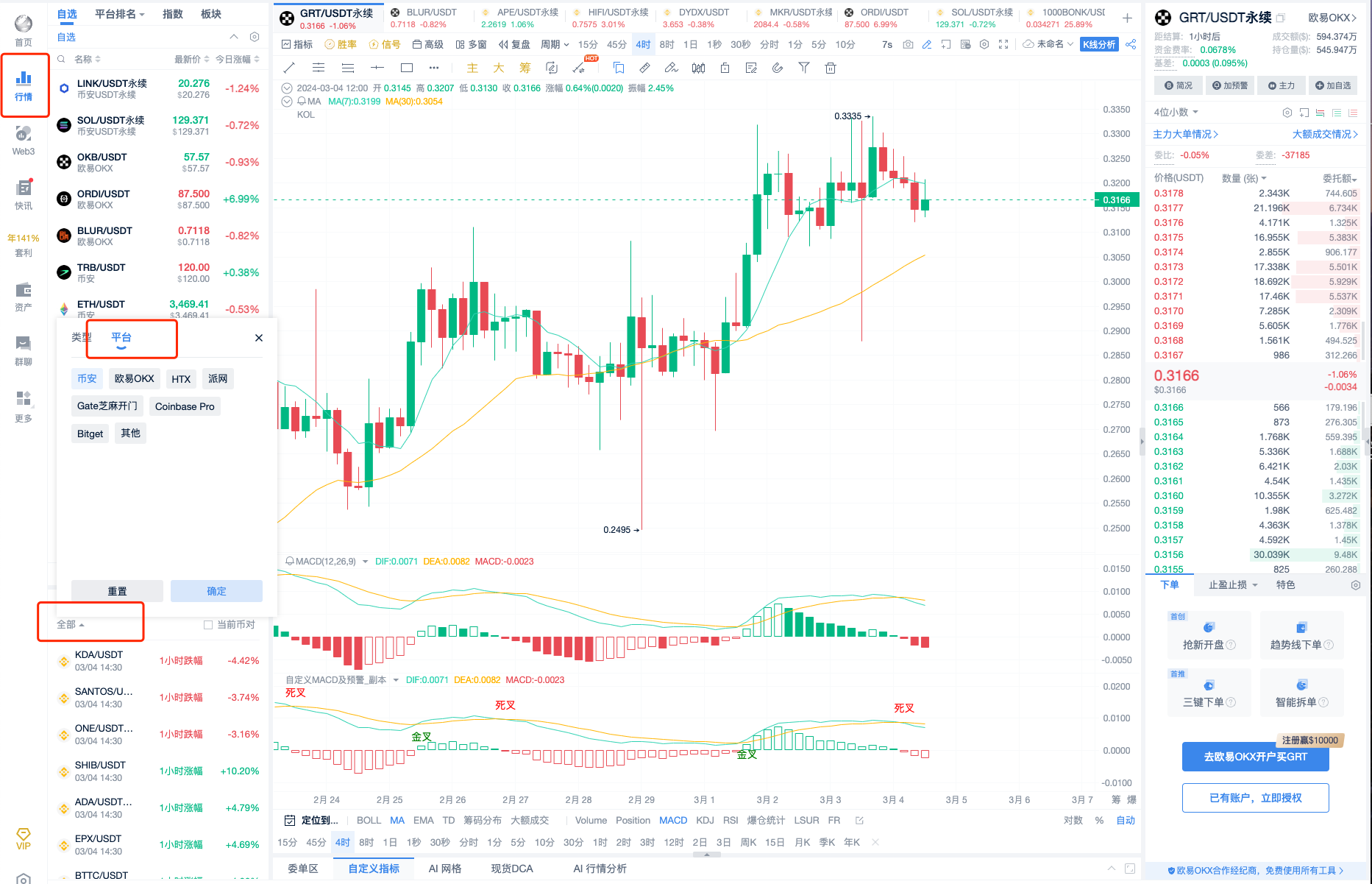Open more drawing tools (three dots)

(434, 68)
